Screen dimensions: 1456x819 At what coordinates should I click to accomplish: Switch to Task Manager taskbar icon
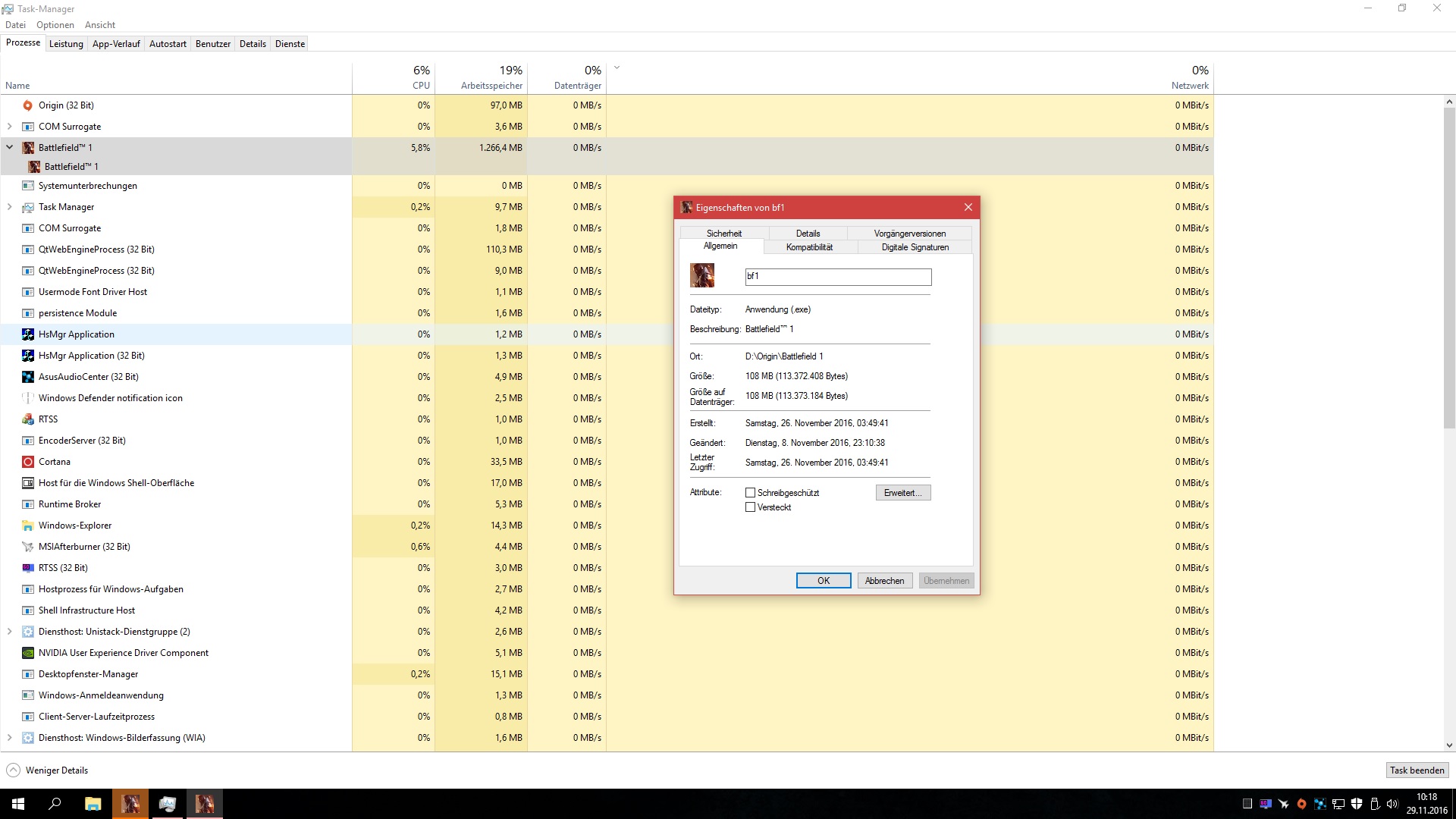pyautogui.click(x=168, y=804)
